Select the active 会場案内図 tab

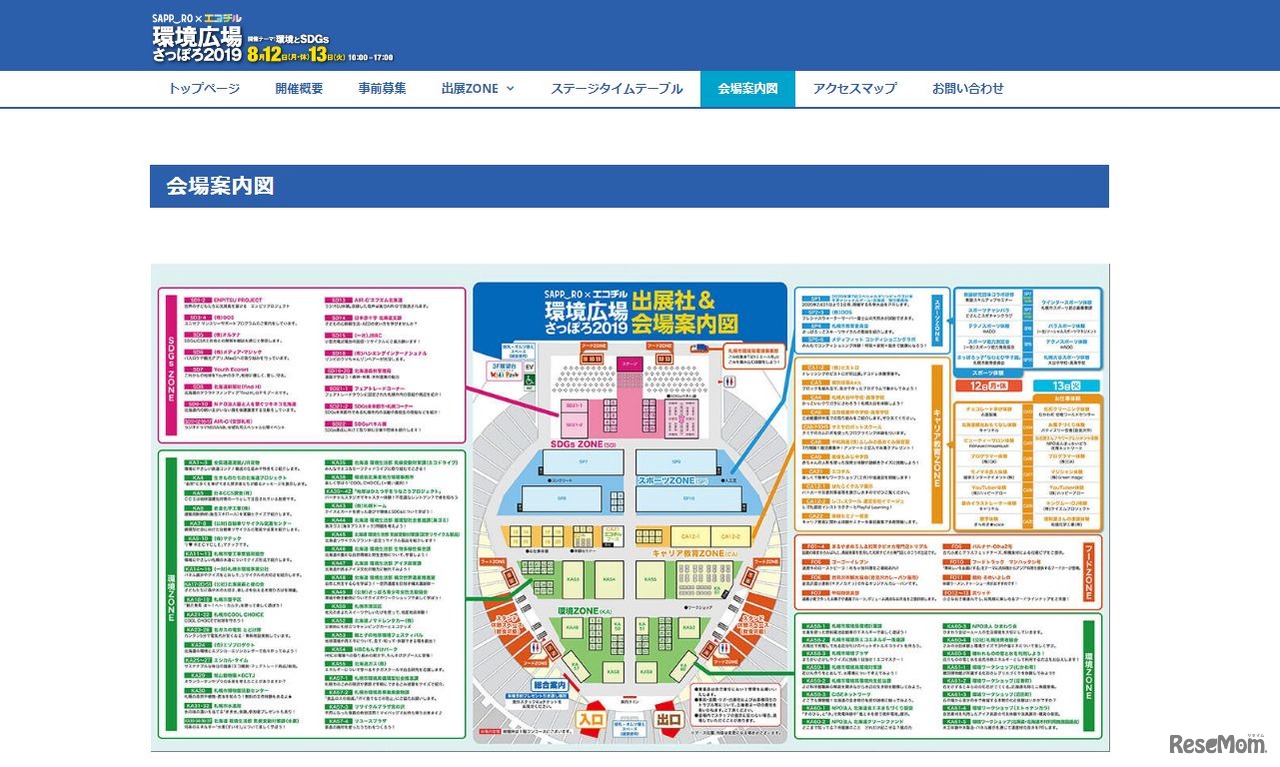coord(747,89)
